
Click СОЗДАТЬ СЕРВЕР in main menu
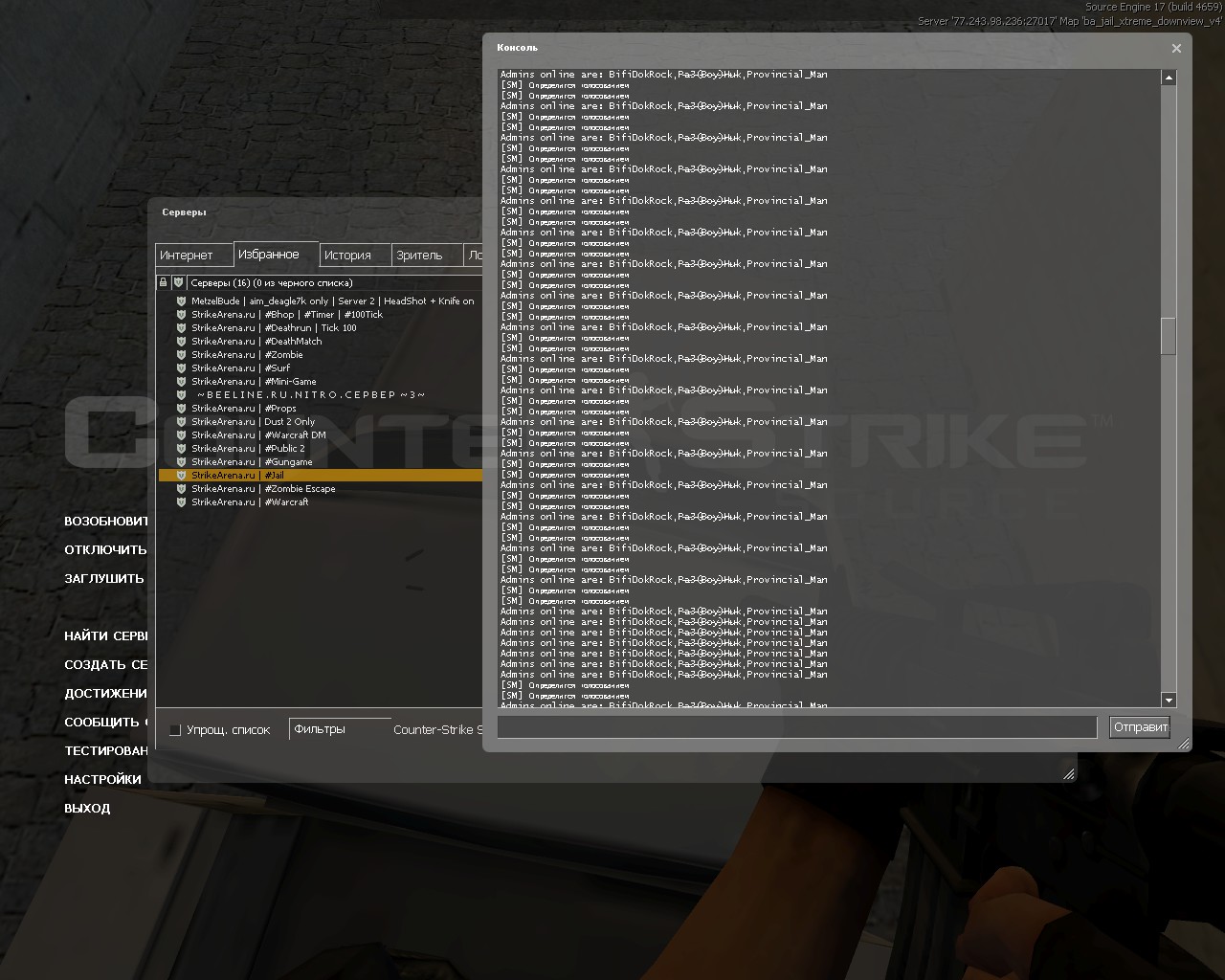[105, 665]
